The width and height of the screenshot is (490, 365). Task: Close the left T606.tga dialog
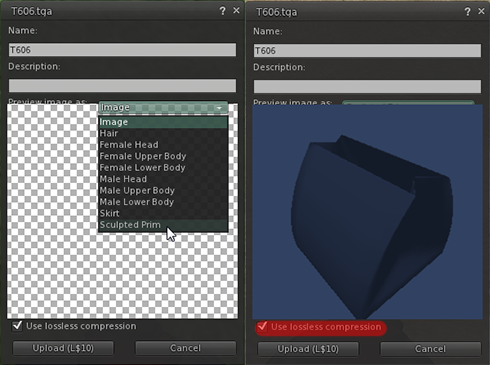coord(236,11)
